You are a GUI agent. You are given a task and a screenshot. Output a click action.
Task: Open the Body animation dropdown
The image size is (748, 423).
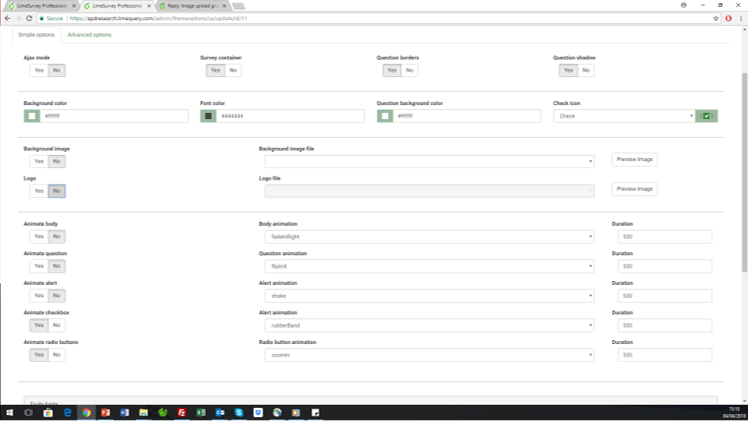tap(427, 237)
